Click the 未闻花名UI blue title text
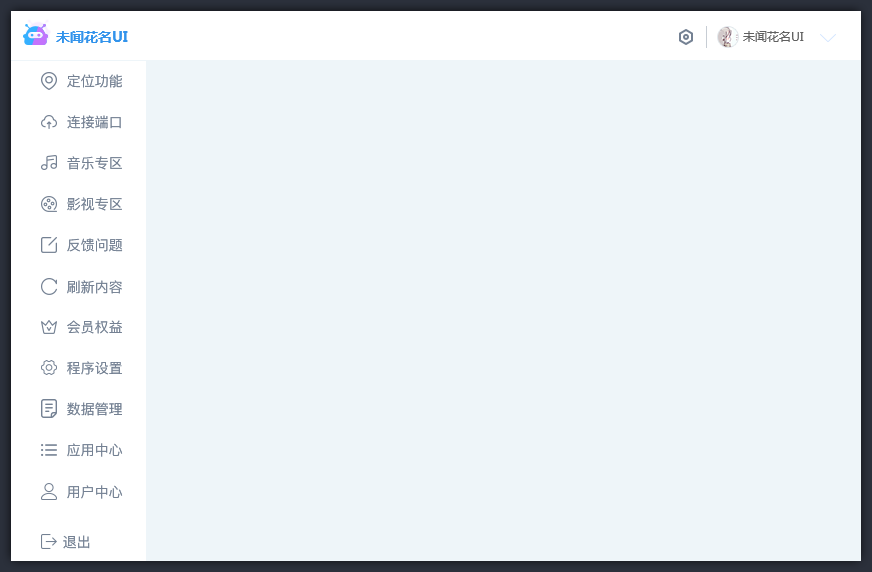The width and height of the screenshot is (872, 572). [x=92, y=37]
